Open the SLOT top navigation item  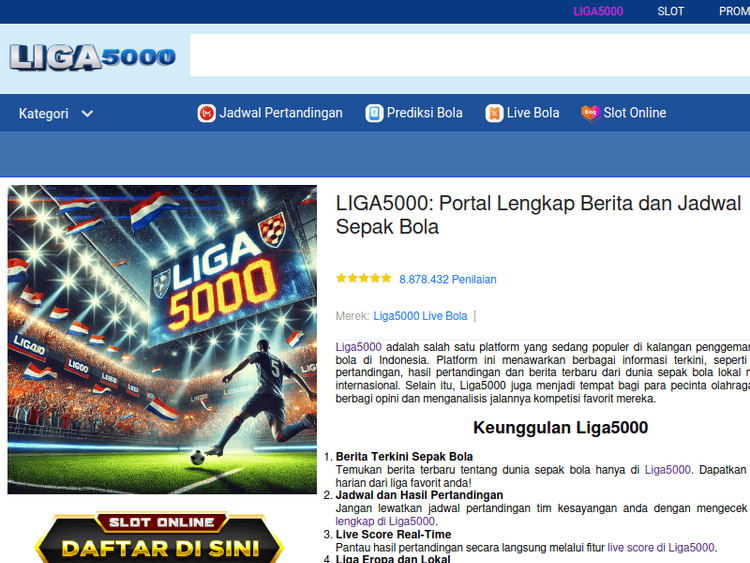(671, 11)
